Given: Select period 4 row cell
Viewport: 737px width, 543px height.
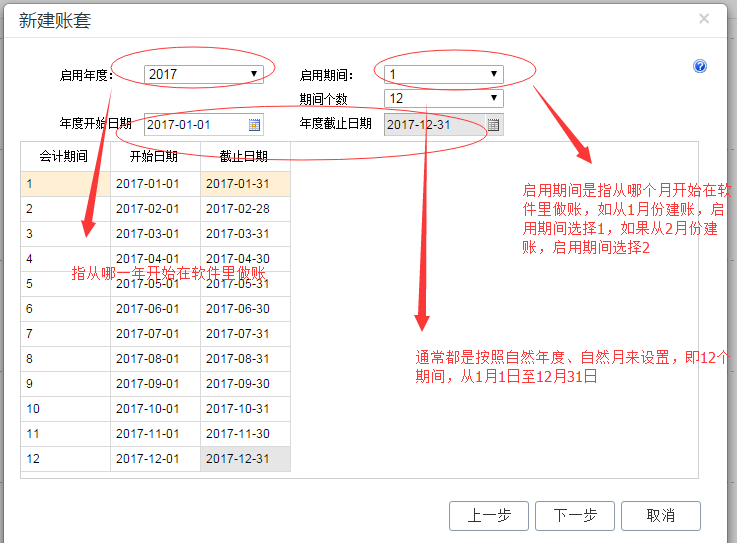Looking at the screenshot, I should coord(65,259).
